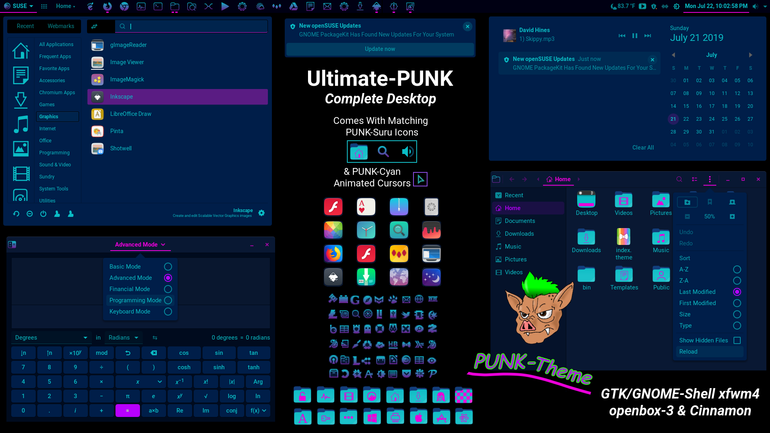Select the Pinta application icon
The image size is (770, 433).
(97, 131)
